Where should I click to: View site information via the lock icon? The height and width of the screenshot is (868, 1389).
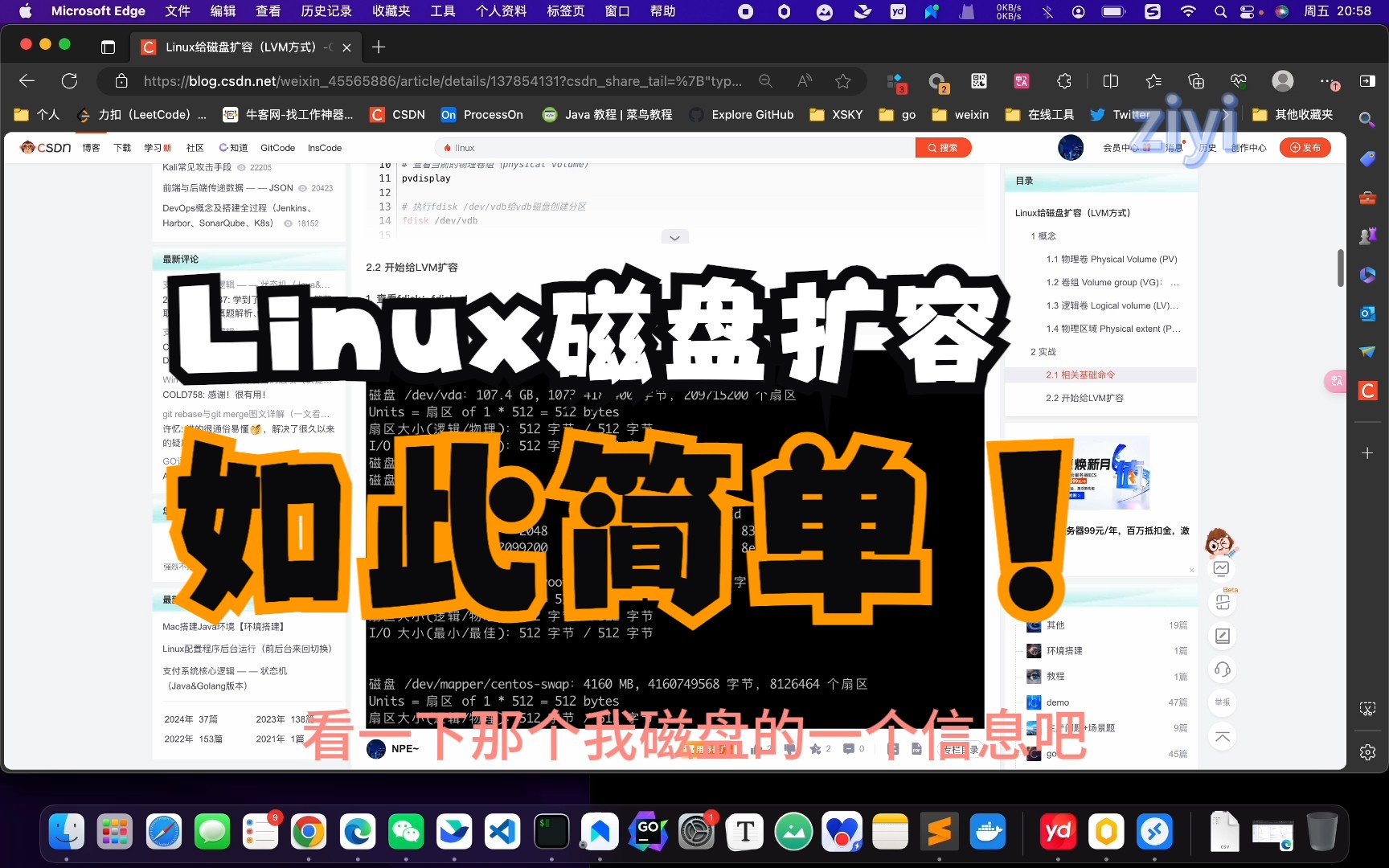pos(121,81)
